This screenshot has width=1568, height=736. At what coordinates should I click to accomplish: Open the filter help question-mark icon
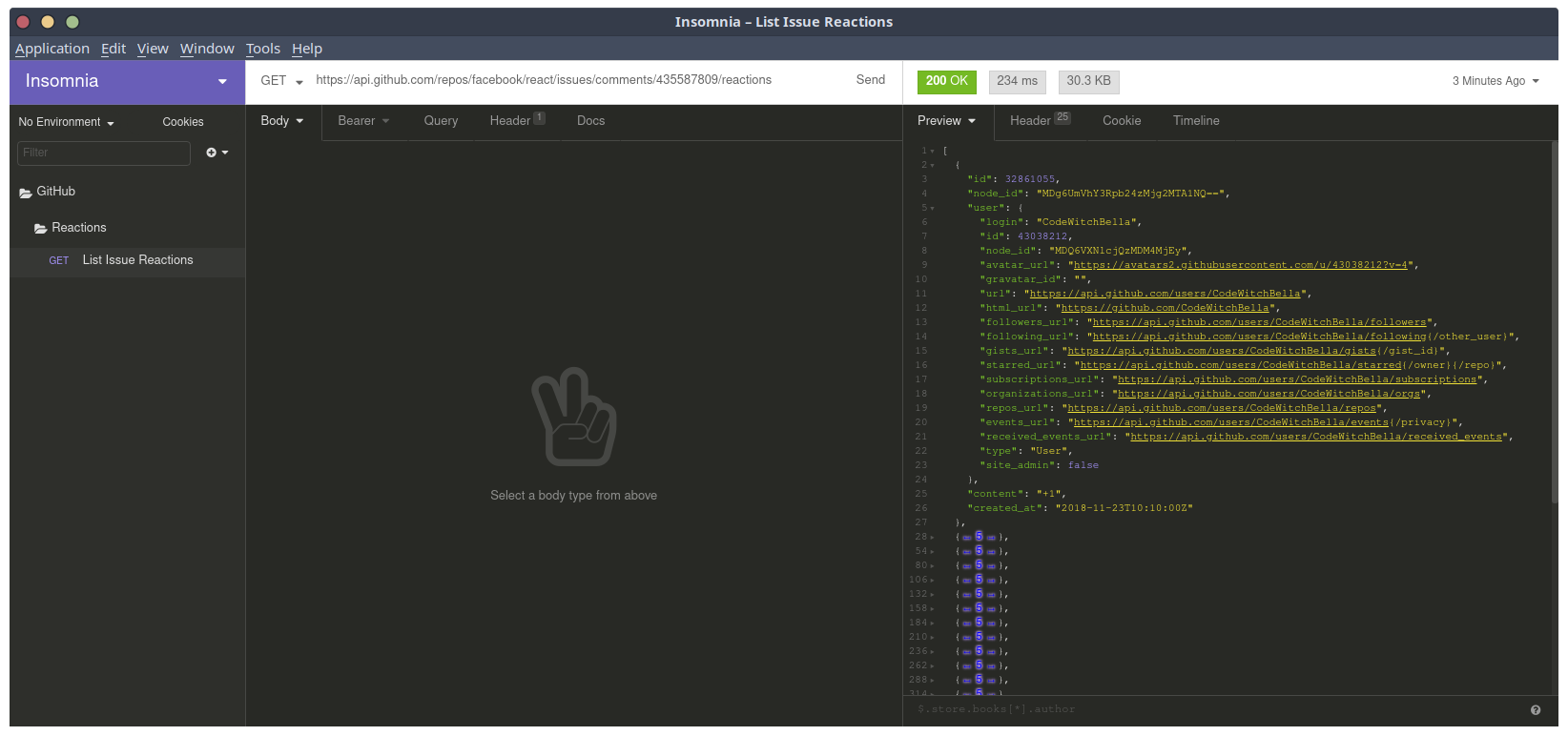tap(1536, 710)
